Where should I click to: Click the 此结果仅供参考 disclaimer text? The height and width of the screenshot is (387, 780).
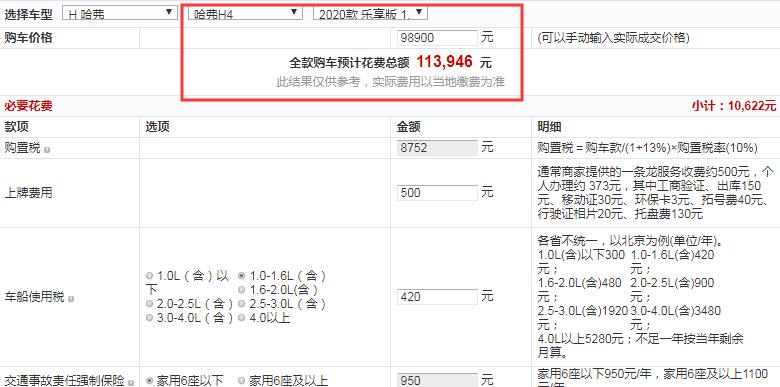390,82
